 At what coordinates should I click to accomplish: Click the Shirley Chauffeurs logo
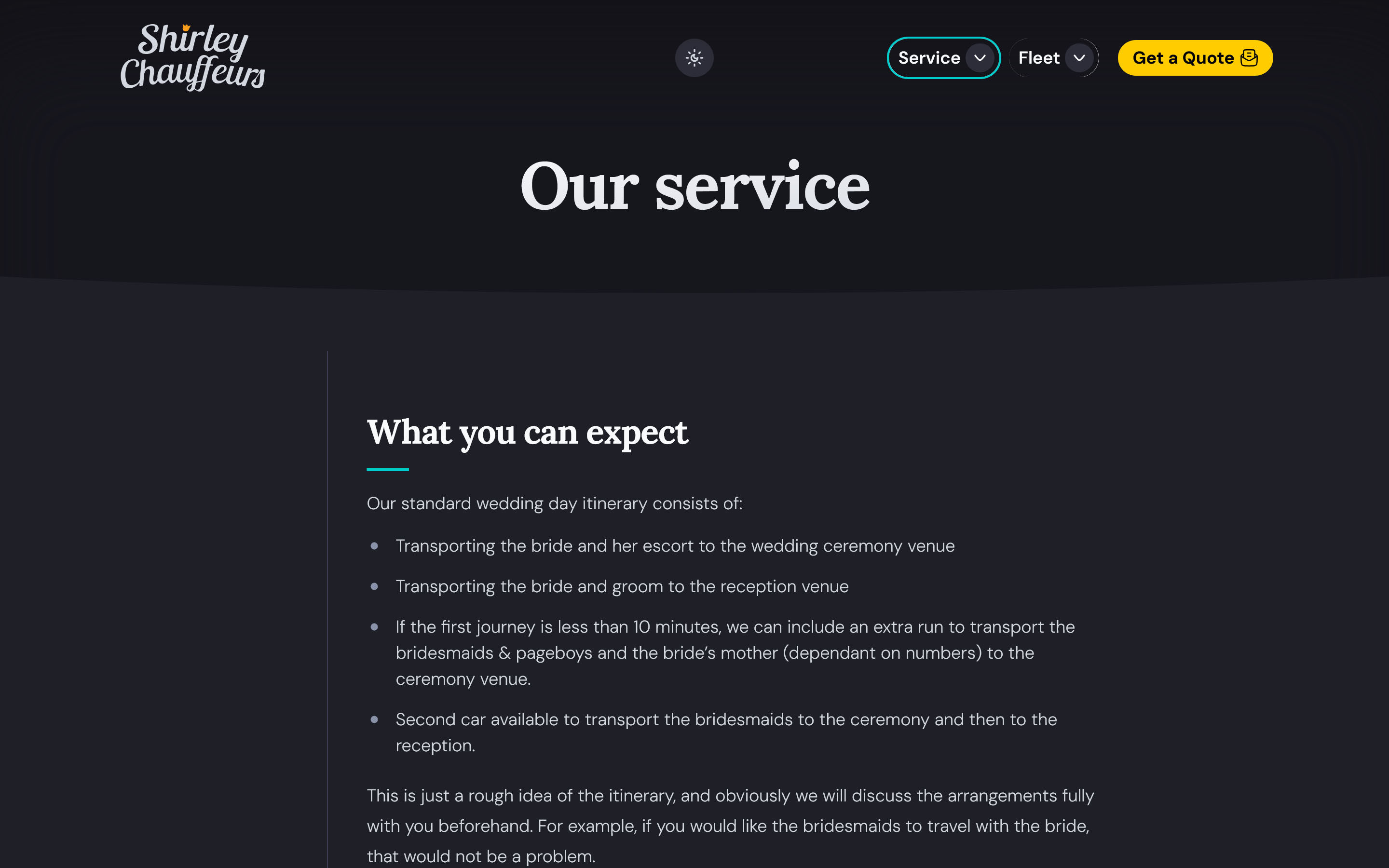[x=192, y=57]
